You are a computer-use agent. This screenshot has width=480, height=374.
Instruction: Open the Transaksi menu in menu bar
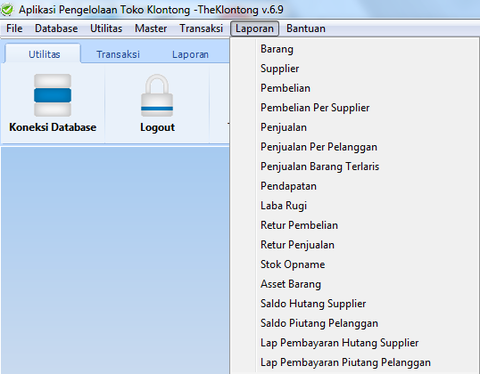[x=201, y=28]
